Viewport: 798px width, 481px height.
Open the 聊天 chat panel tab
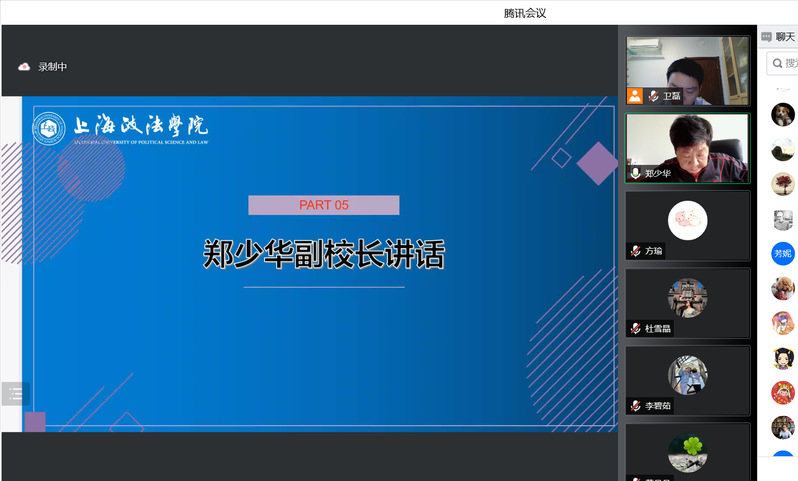point(785,36)
